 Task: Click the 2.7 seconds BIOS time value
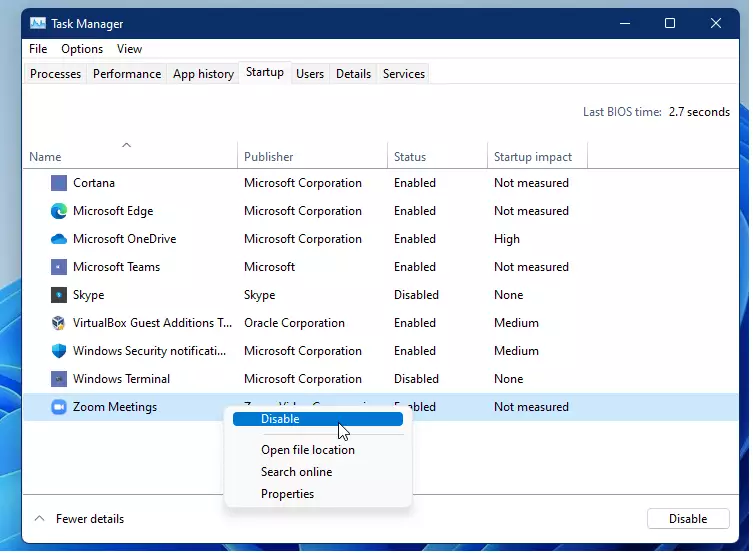click(x=699, y=112)
